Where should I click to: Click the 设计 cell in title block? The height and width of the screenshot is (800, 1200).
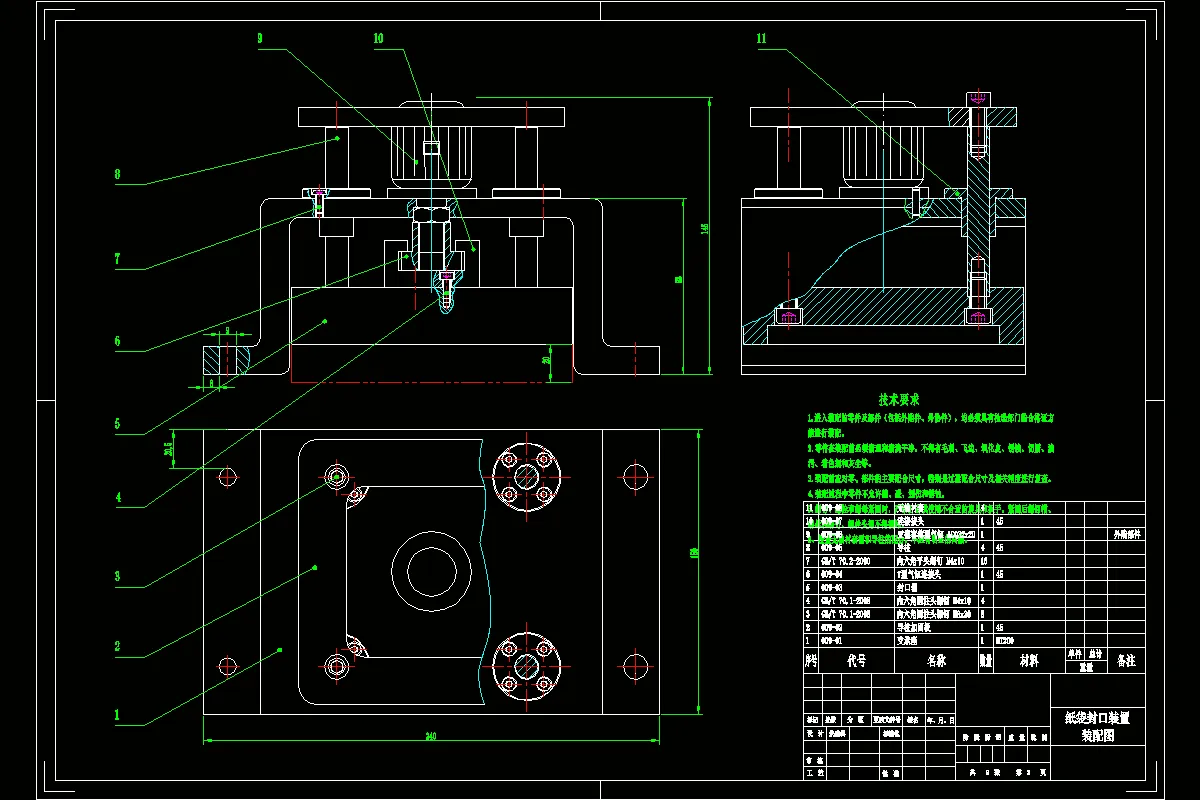tap(813, 732)
